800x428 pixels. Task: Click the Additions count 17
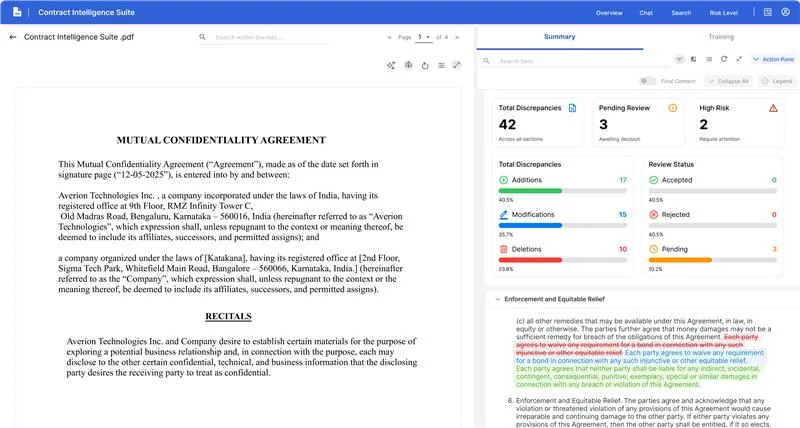[623, 180]
